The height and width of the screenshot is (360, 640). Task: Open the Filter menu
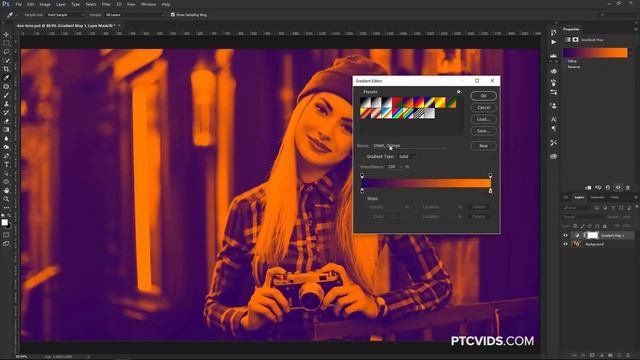pyautogui.click(x=106, y=4)
